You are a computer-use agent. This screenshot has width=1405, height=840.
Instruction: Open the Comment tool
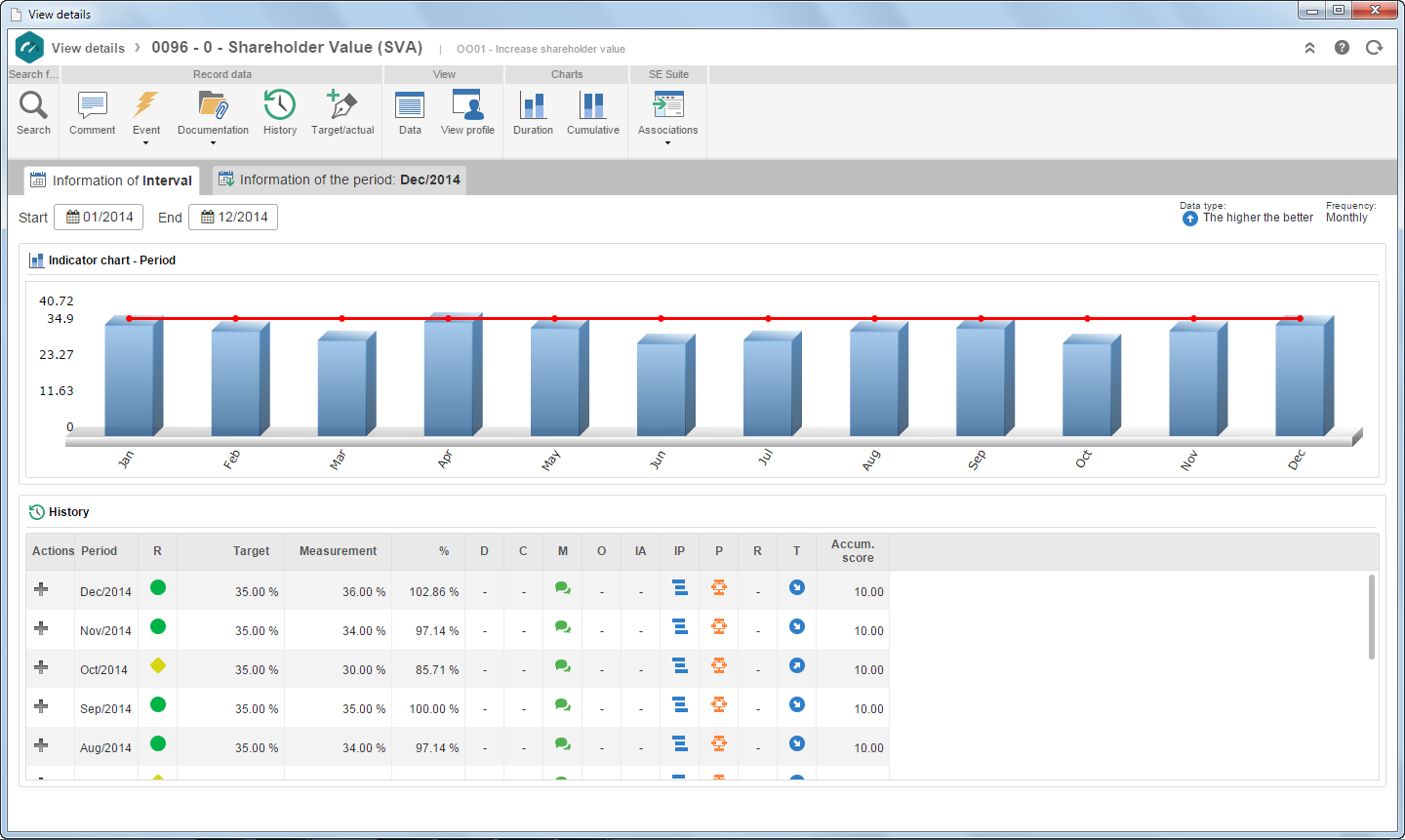[92, 104]
